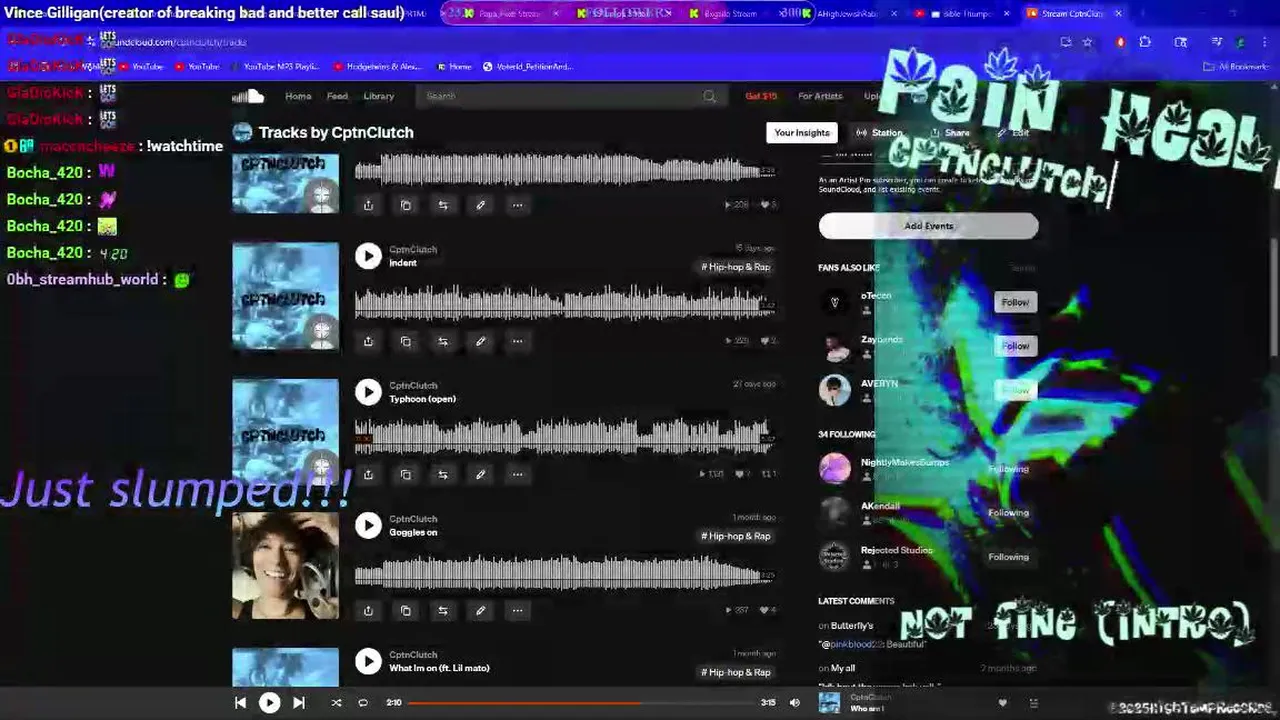Follow oTecen
This screenshot has height=720, width=1280.
pyautogui.click(x=1015, y=302)
